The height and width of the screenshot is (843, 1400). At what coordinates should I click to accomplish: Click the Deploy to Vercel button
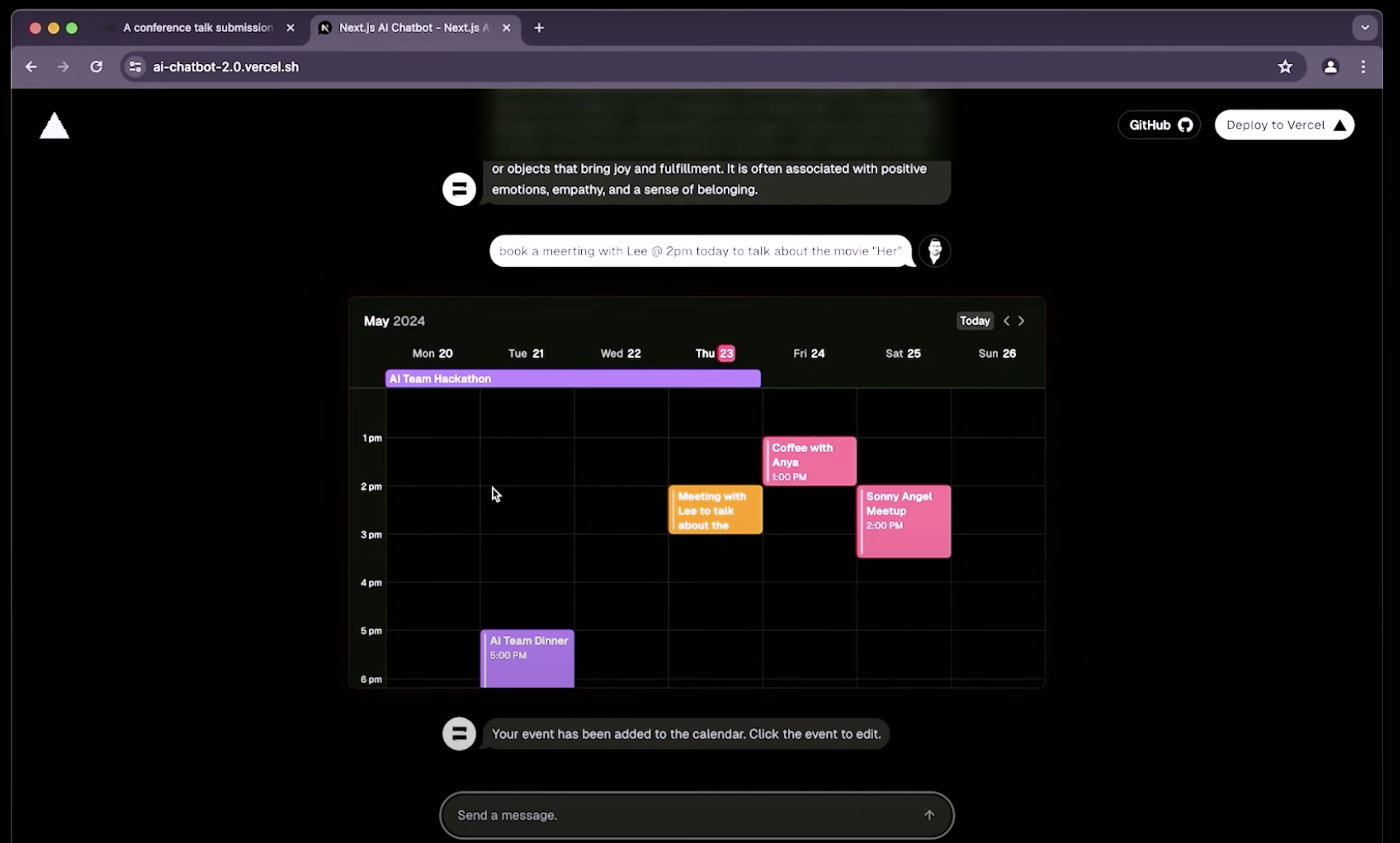coord(1284,125)
